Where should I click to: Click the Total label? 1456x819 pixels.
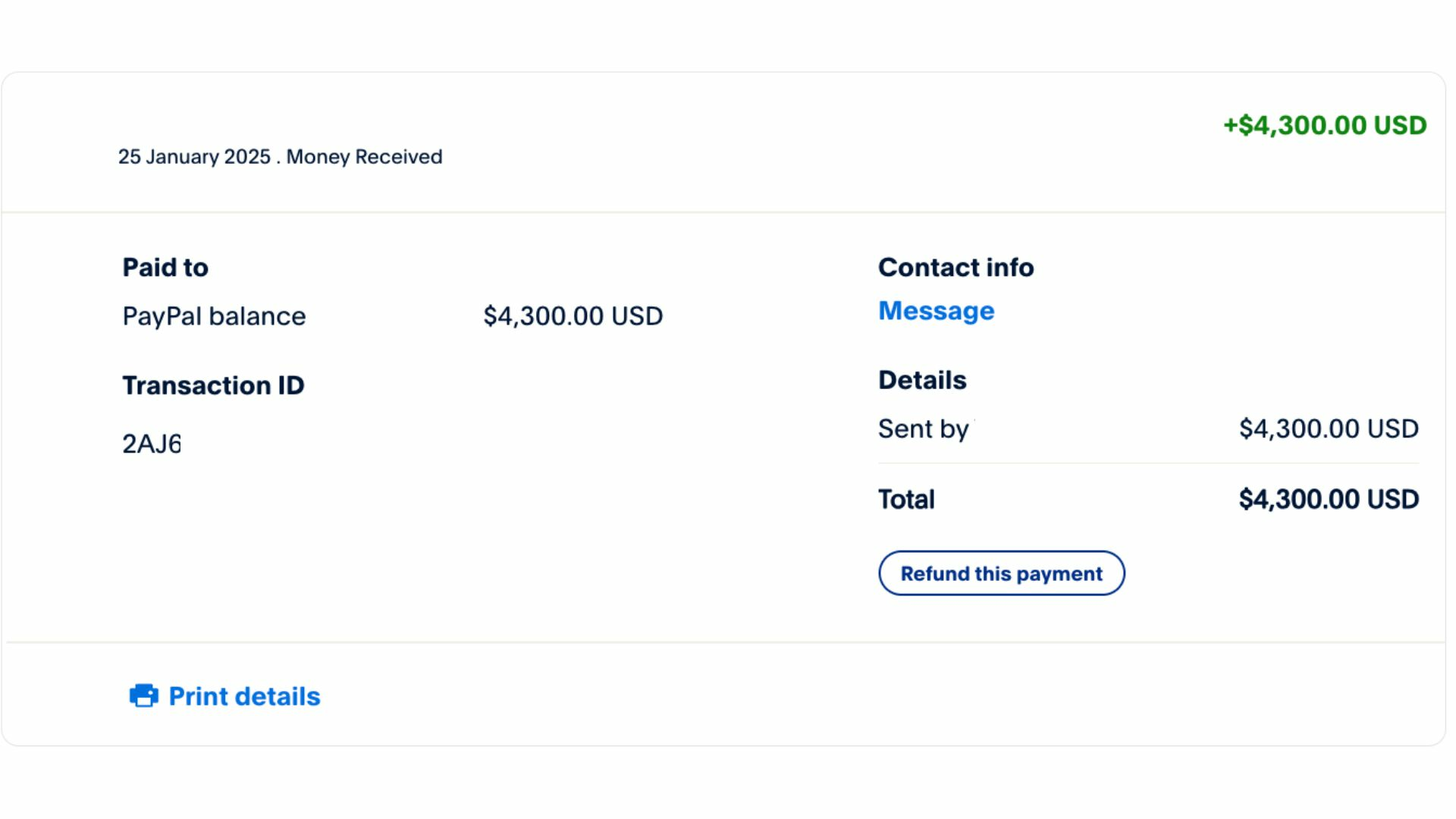click(x=906, y=500)
